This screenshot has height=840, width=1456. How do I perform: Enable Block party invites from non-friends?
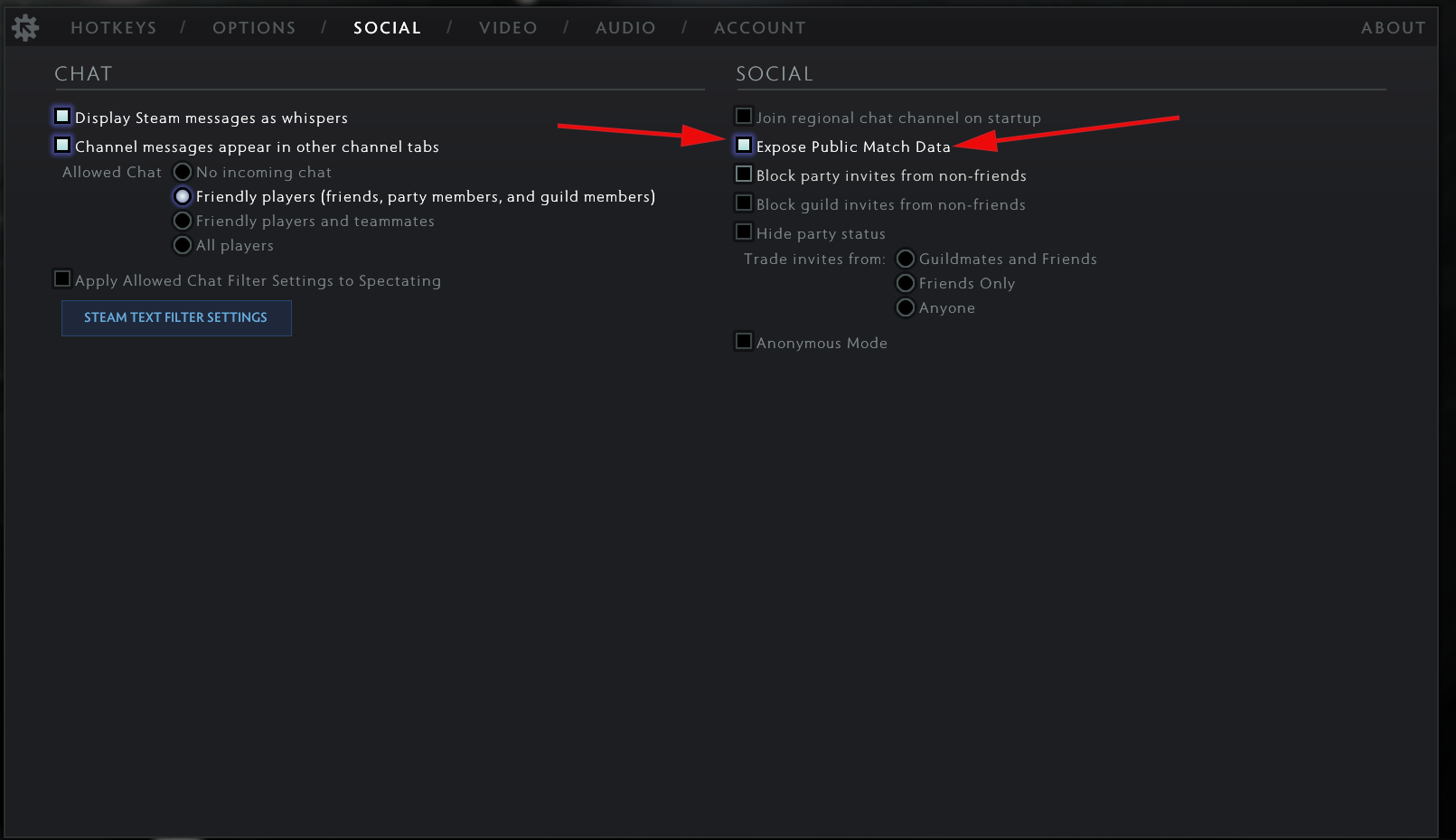[x=744, y=175]
